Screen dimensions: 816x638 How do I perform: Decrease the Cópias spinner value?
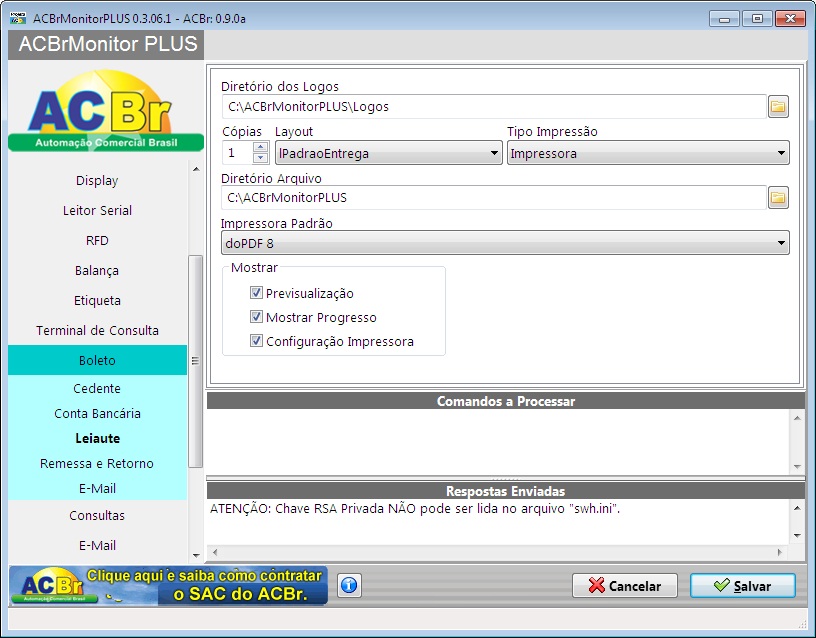(261, 158)
